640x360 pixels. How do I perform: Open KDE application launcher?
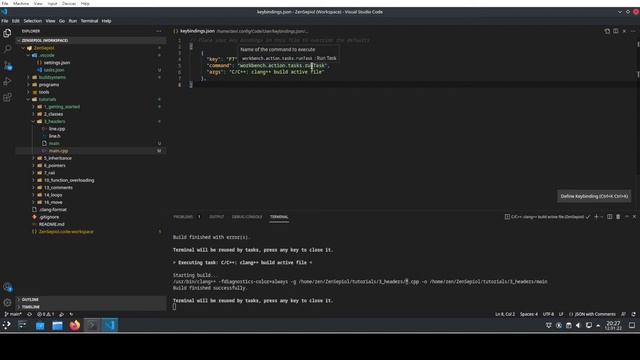(7, 325)
